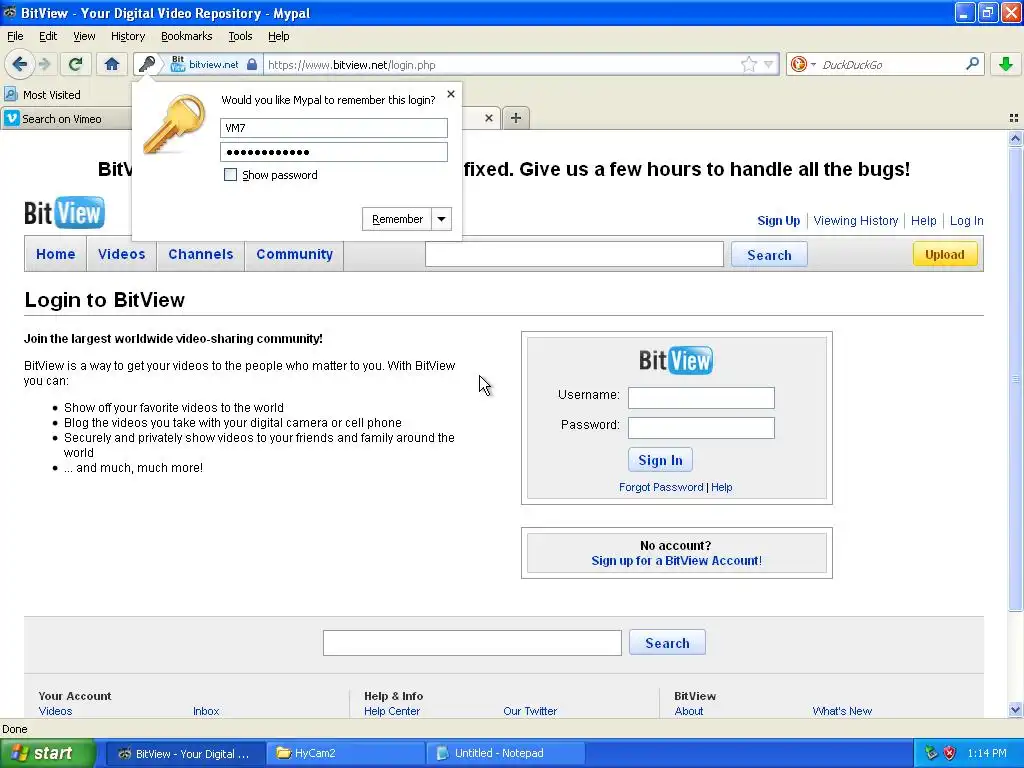Click the Forgot Password link
Image resolution: width=1024 pixels, height=768 pixels.
661,487
